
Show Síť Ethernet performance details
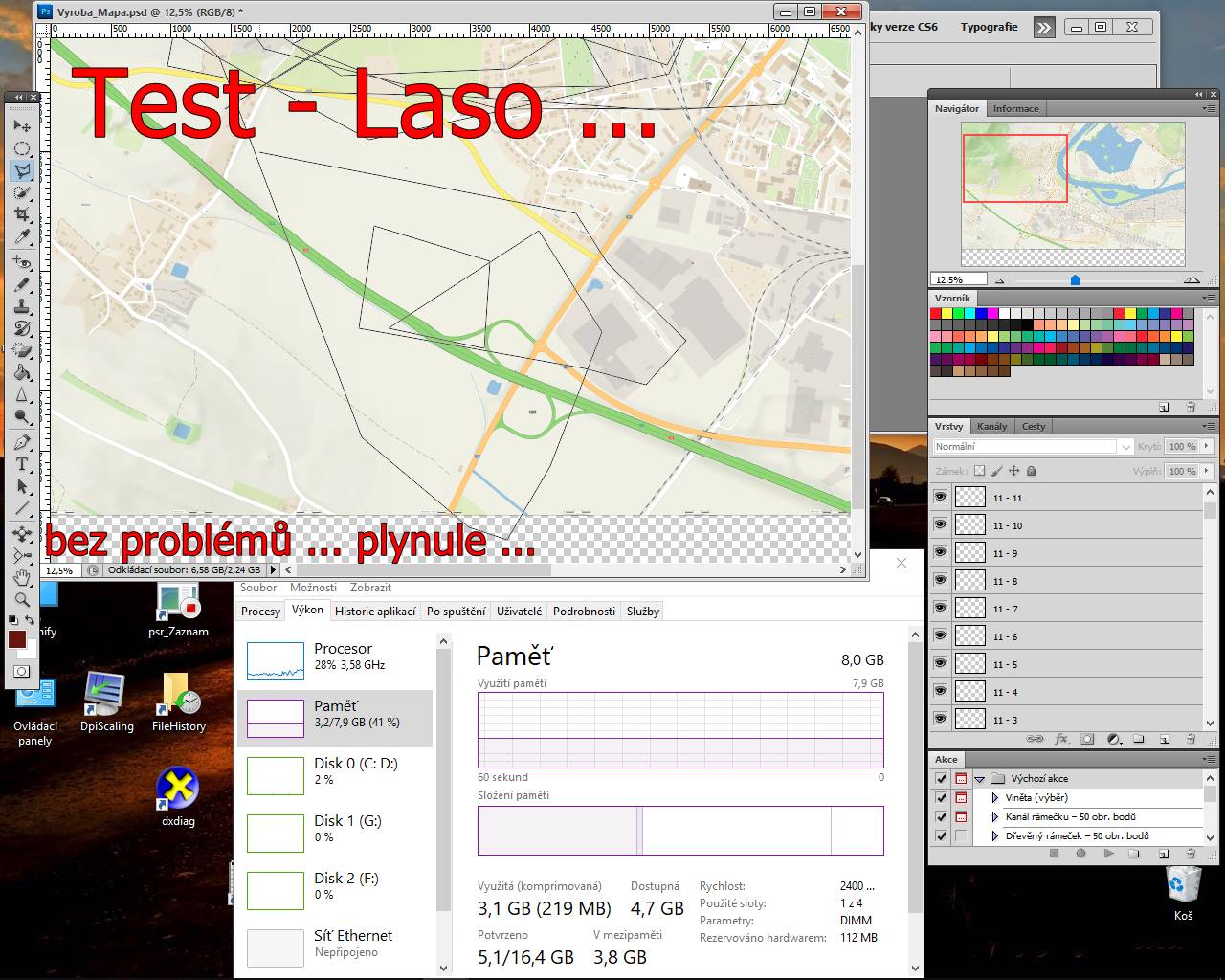point(335,947)
